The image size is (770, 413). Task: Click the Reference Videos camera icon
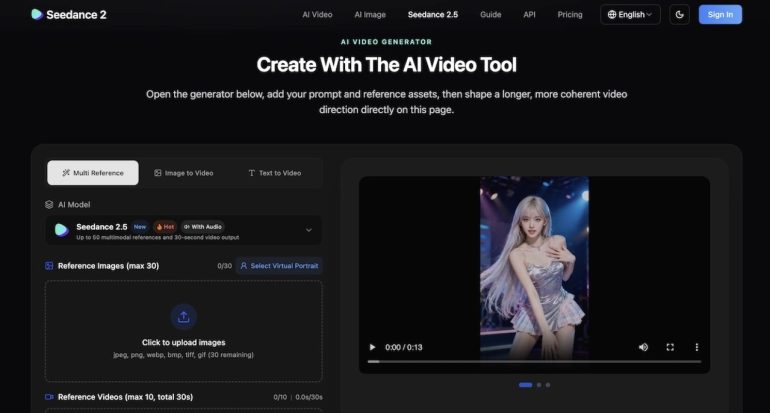pos(49,397)
